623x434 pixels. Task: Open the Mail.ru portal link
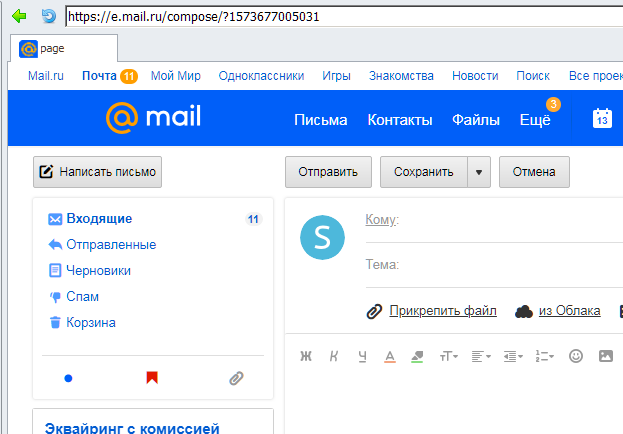point(46,76)
